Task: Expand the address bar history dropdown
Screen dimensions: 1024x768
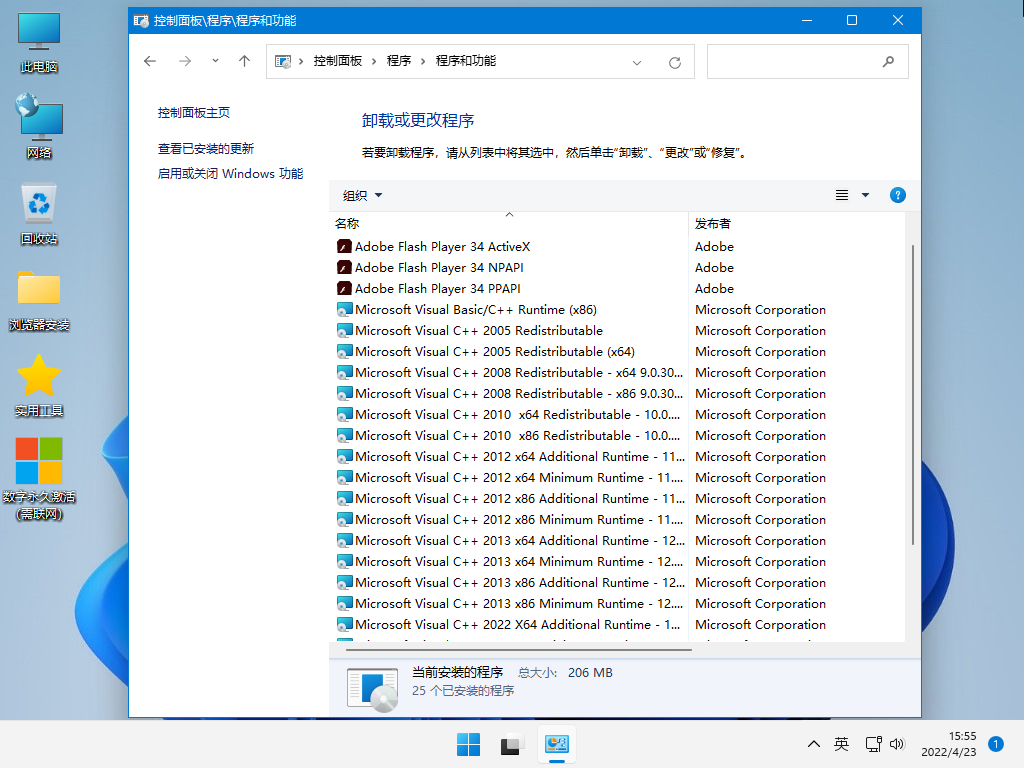Action: [637, 63]
